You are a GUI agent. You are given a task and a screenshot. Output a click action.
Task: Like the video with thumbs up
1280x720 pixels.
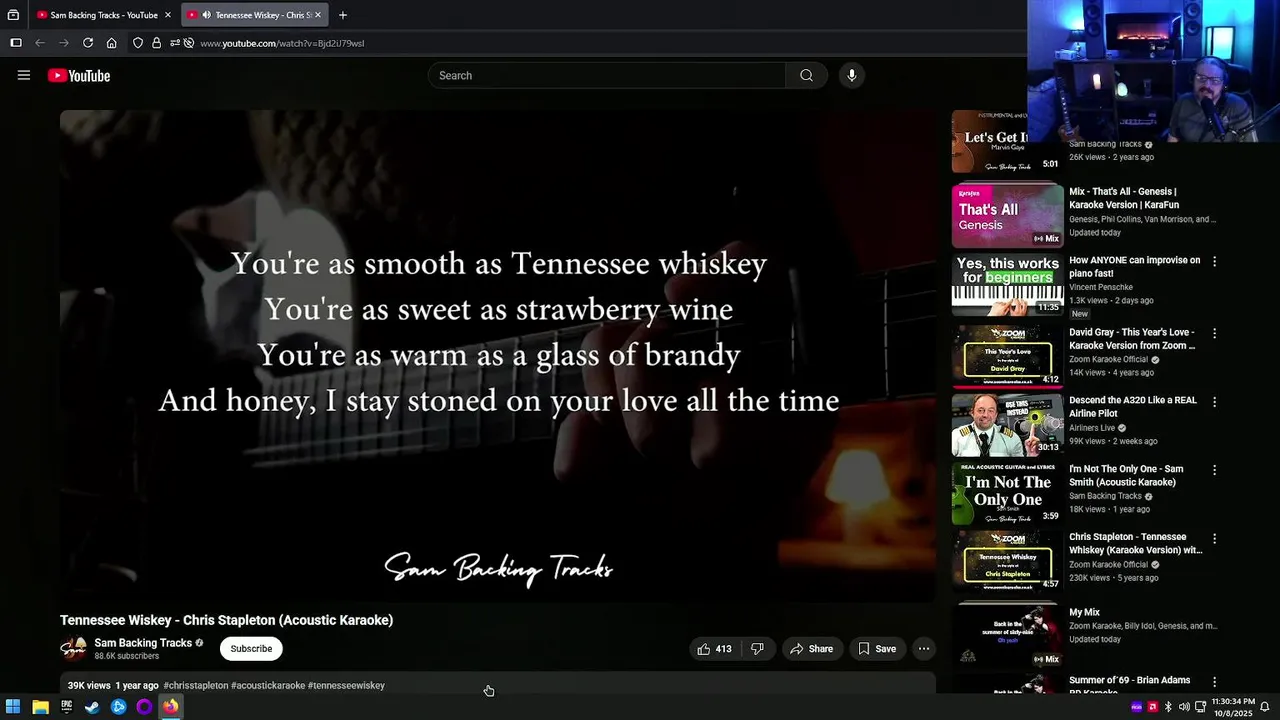click(714, 649)
